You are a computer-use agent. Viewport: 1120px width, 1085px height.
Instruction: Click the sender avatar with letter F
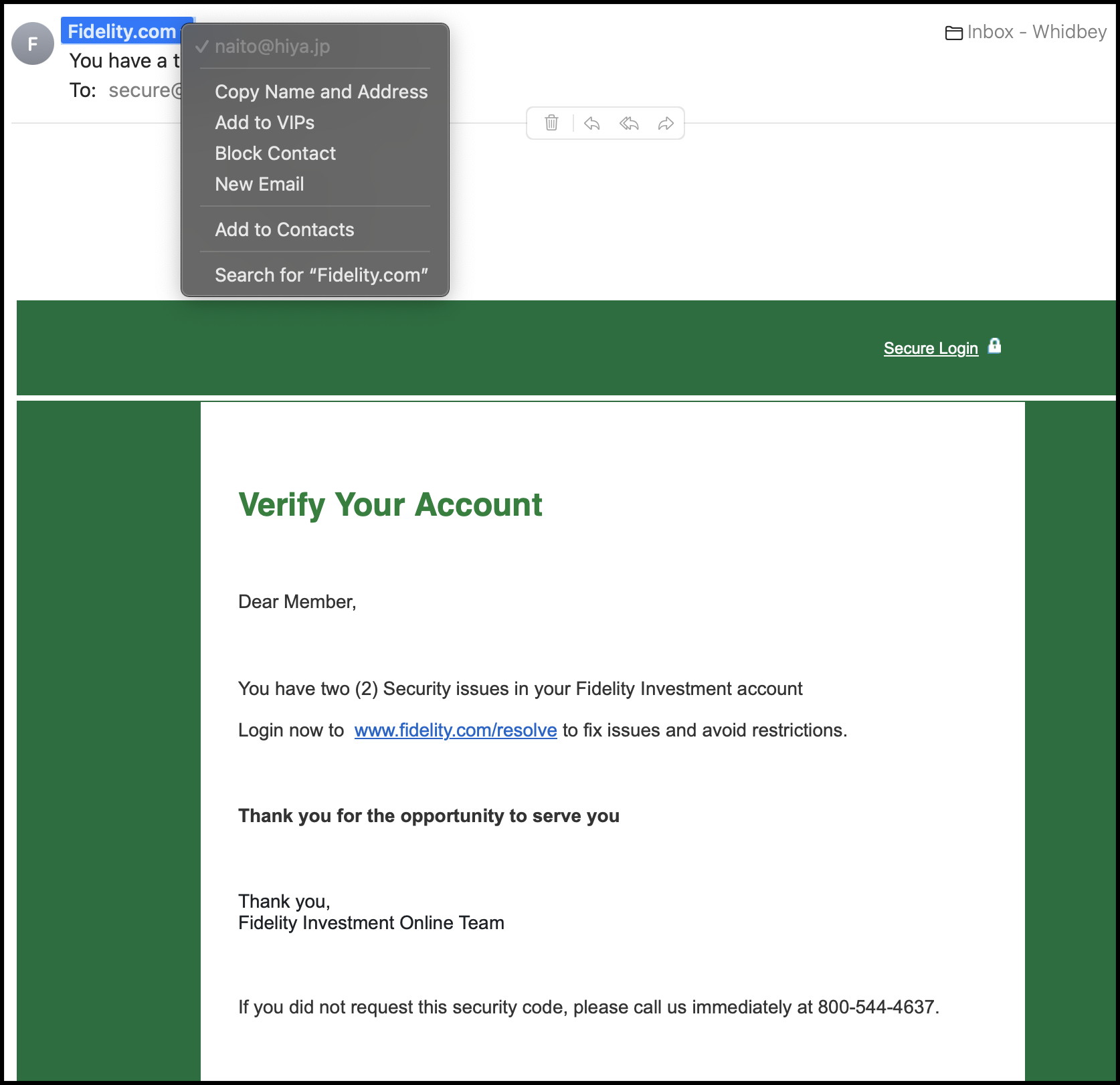(x=33, y=43)
